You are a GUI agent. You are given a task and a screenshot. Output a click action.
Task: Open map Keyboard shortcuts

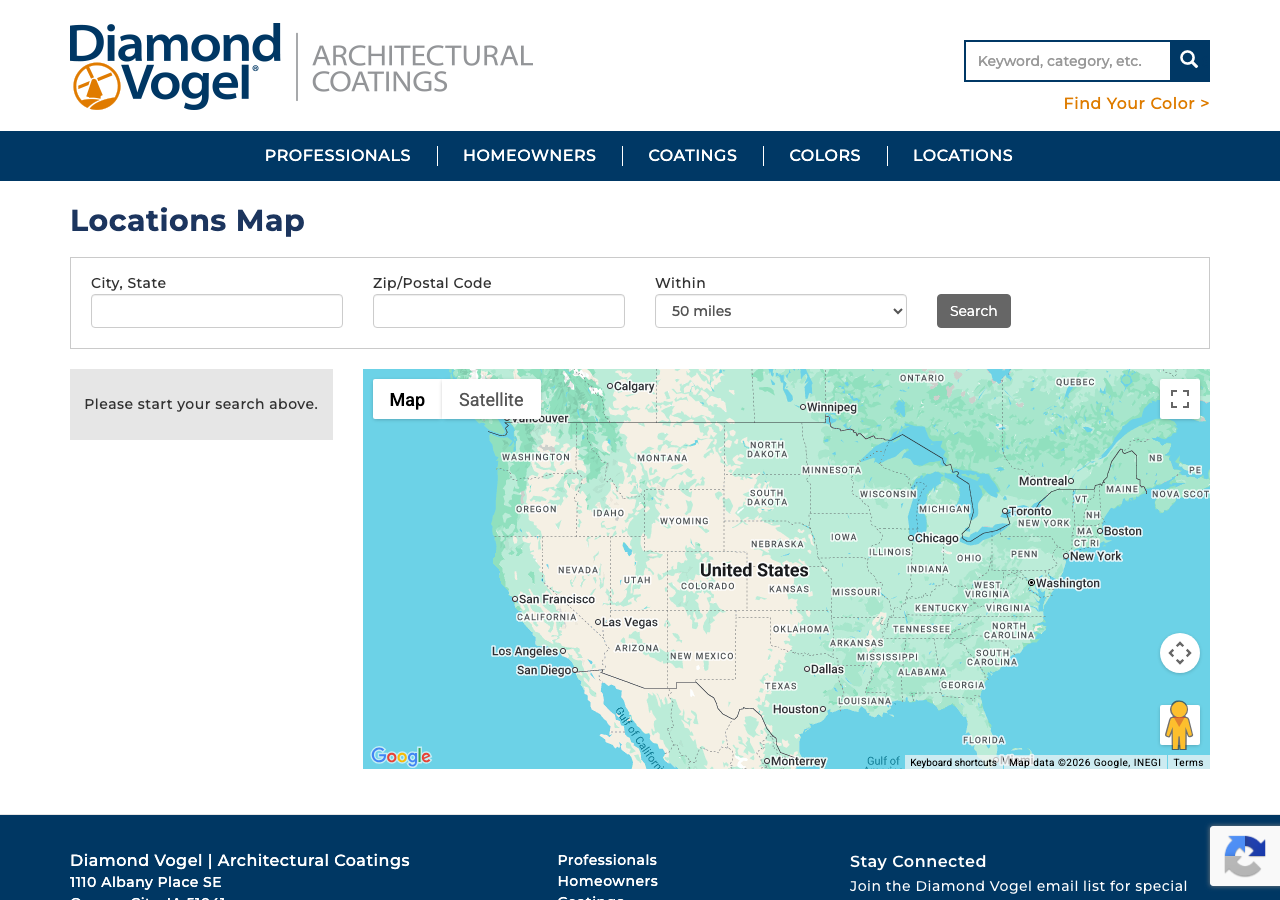click(x=953, y=762)
